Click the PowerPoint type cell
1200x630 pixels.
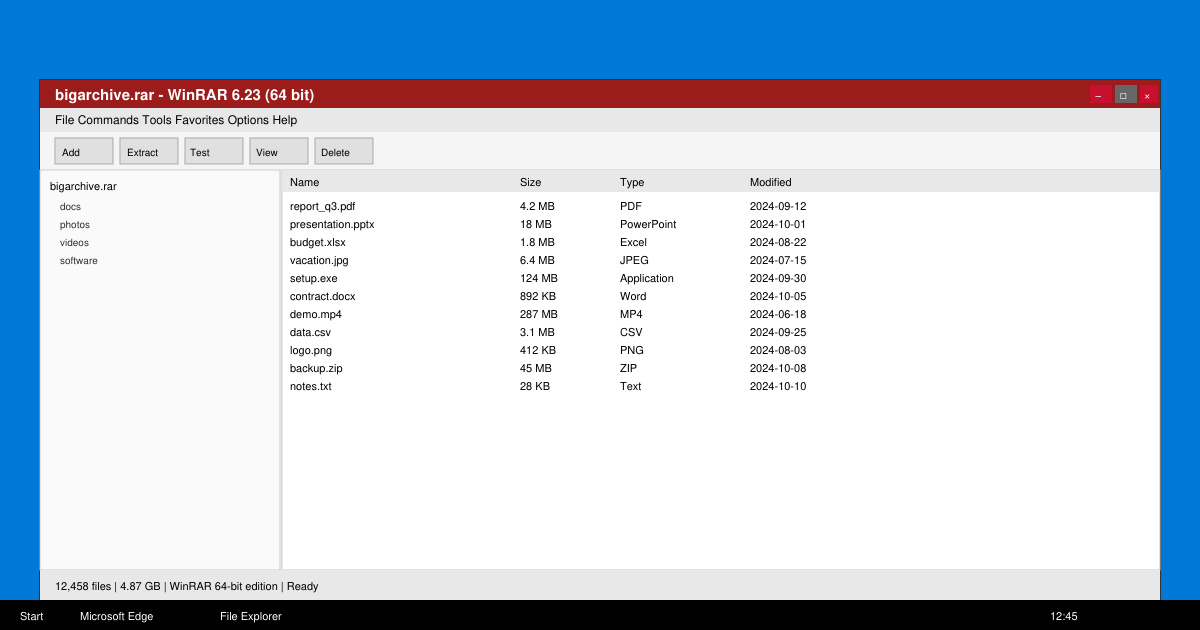[648, 224]
